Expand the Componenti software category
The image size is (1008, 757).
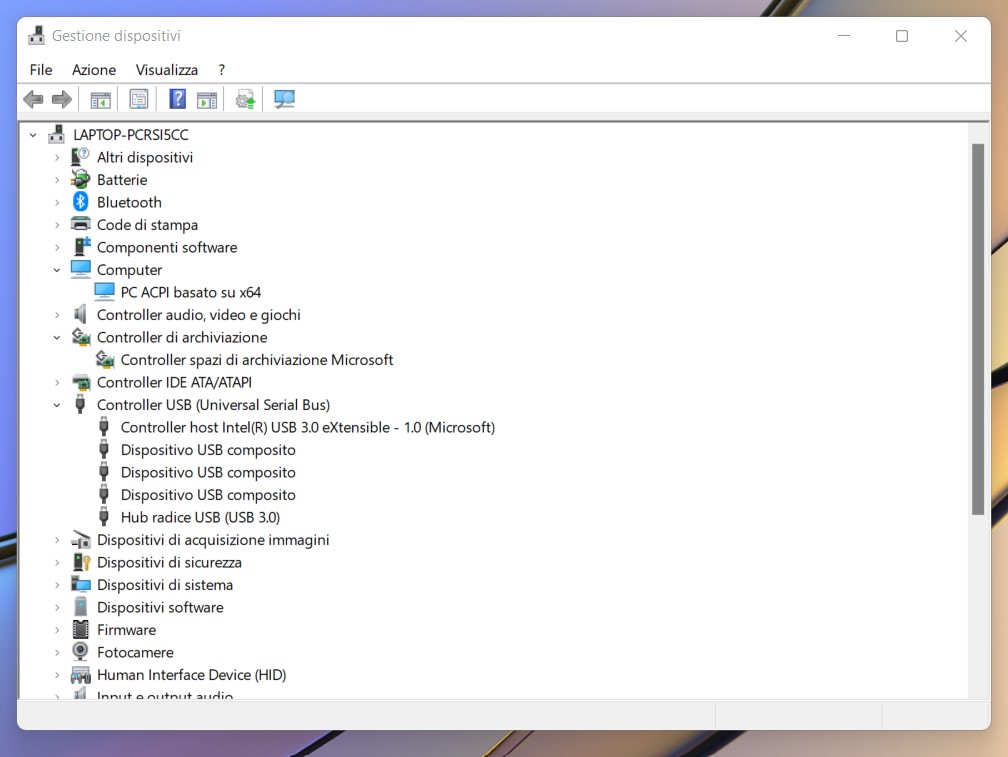[x=57, y=247]
